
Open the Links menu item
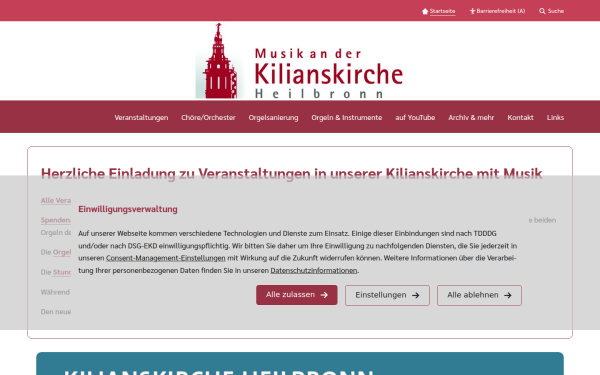(x=555, y=117)
